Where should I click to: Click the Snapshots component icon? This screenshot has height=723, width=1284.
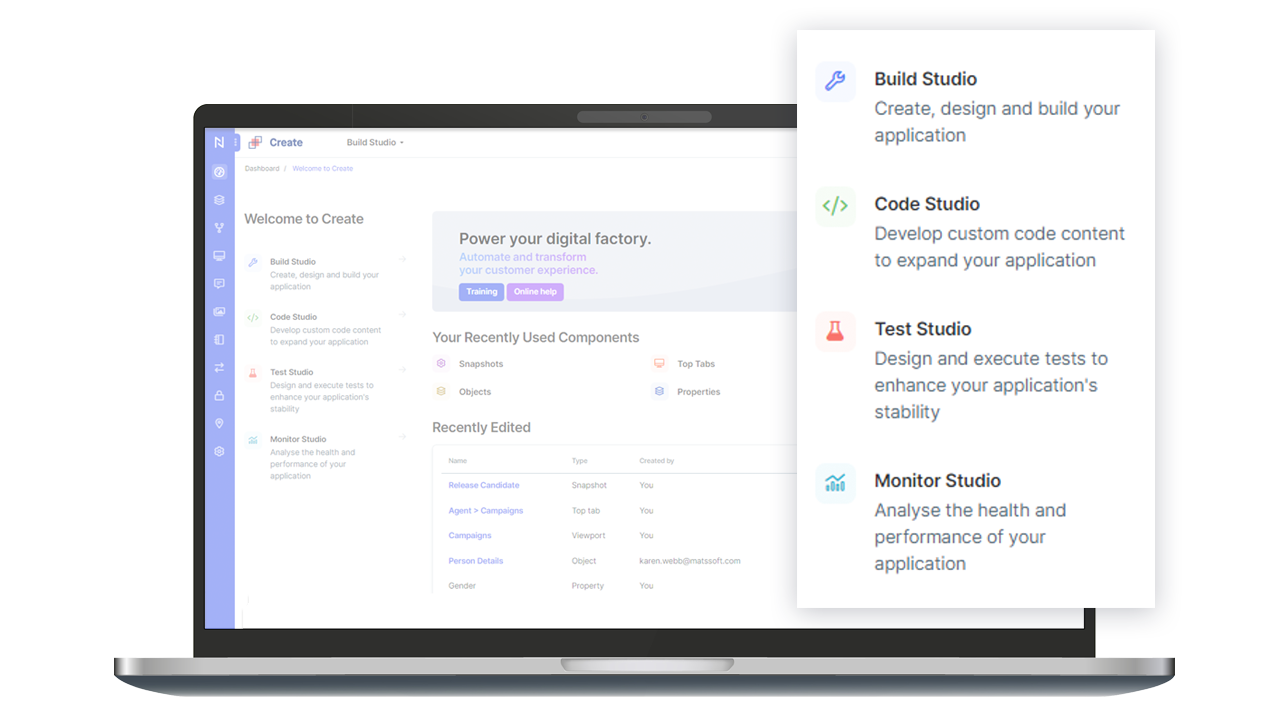[x=441, y=363]
